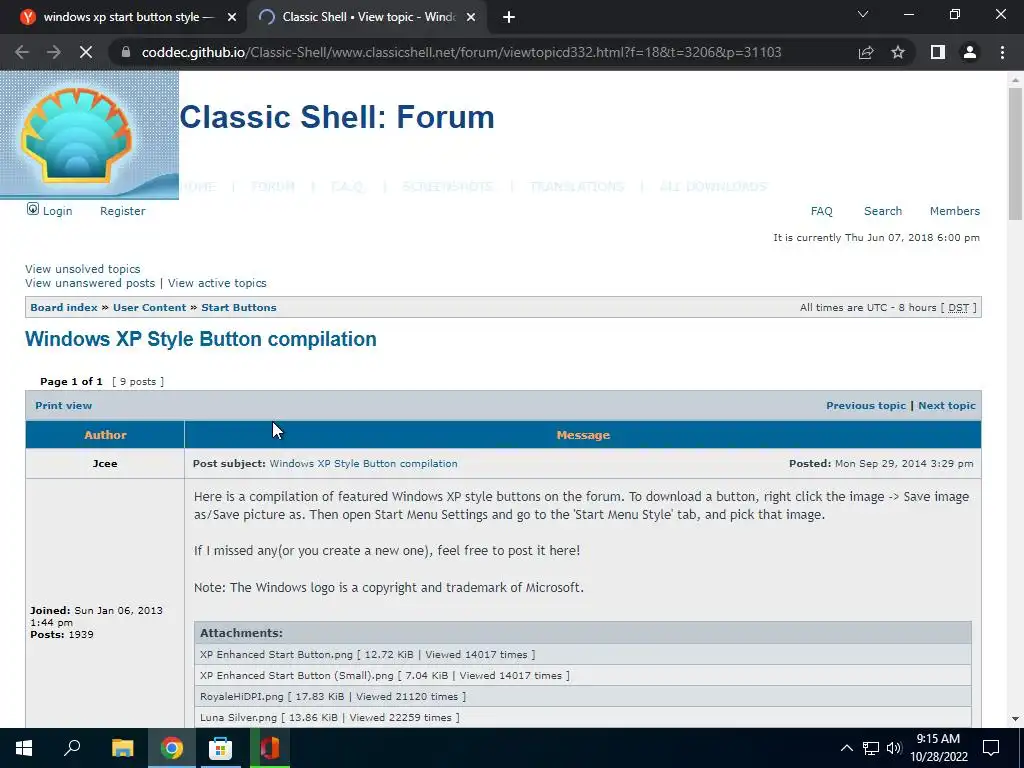
Task: Switch to the 'windows xp start button style' tab
Action: click(x=123, y=18)
